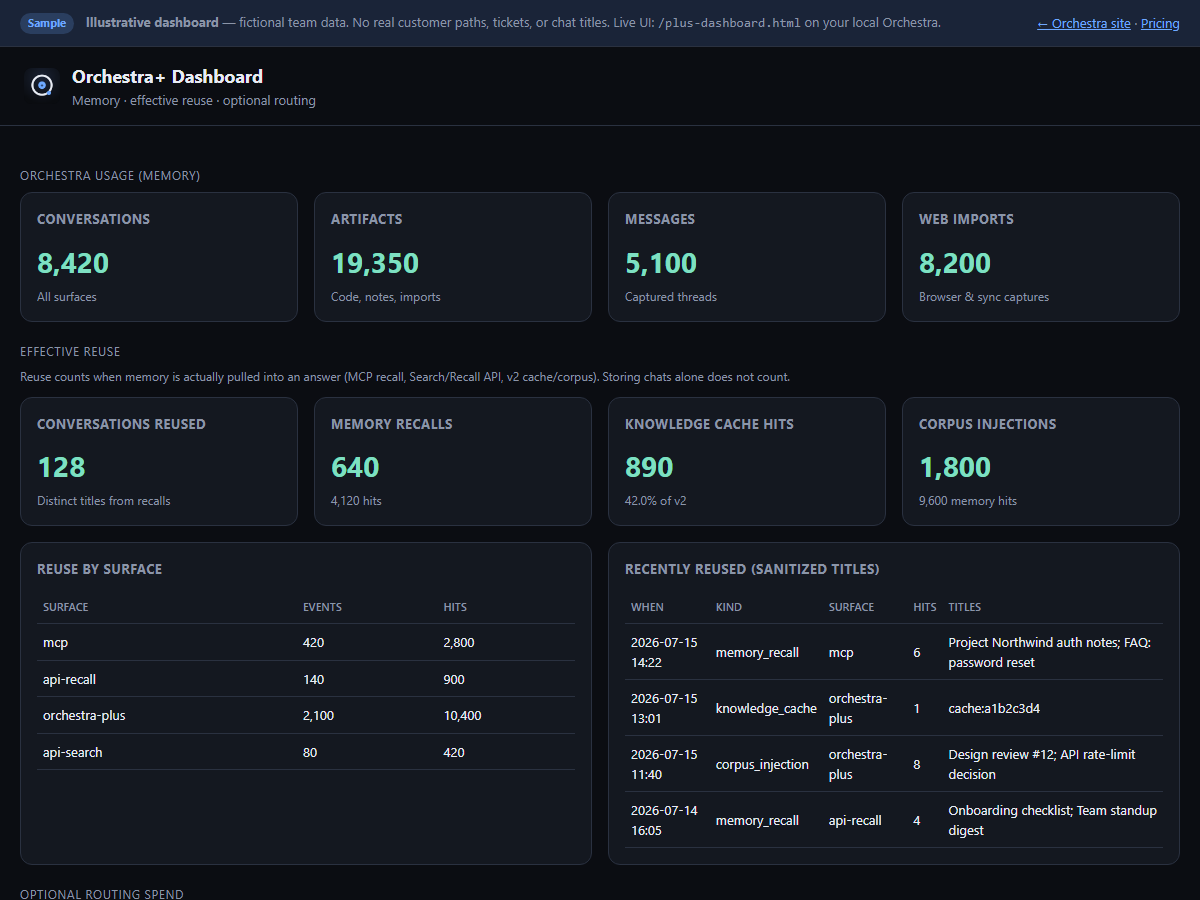Select the Web Imports 8,200 value

point(955,263)
